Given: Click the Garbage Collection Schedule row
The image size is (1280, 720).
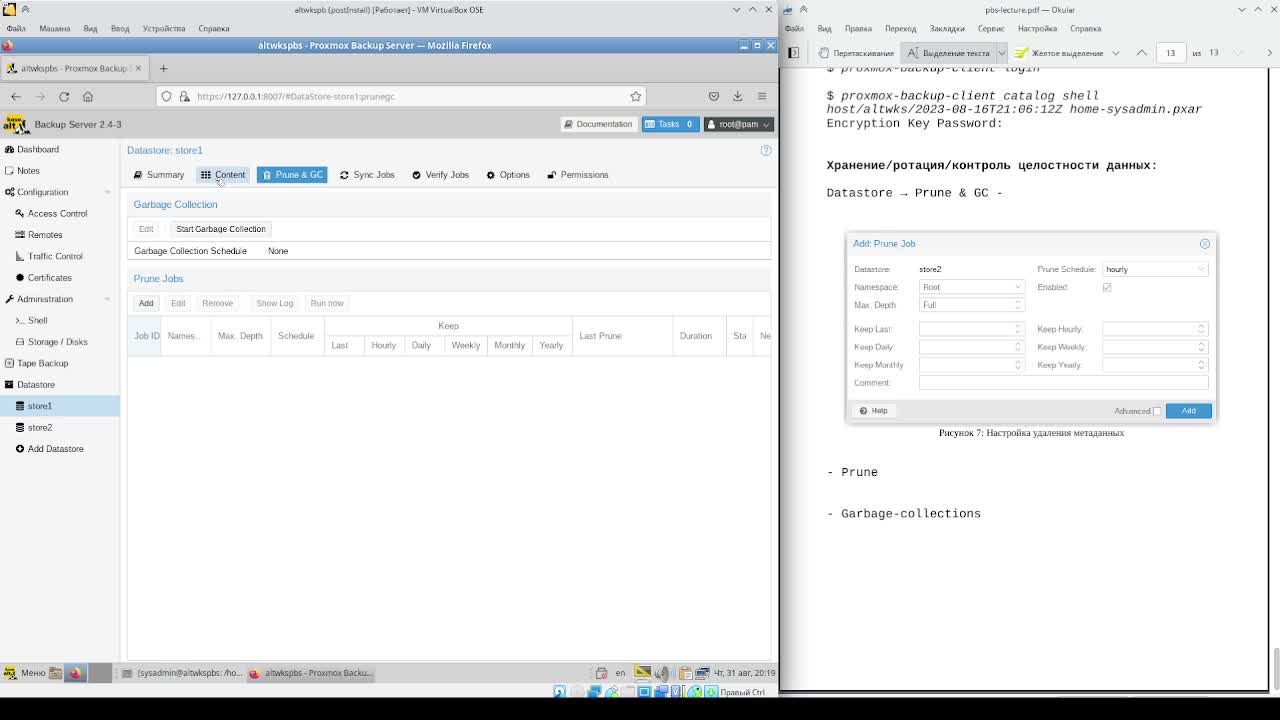Looking at the screenshot, I should (x=450, y=251).
